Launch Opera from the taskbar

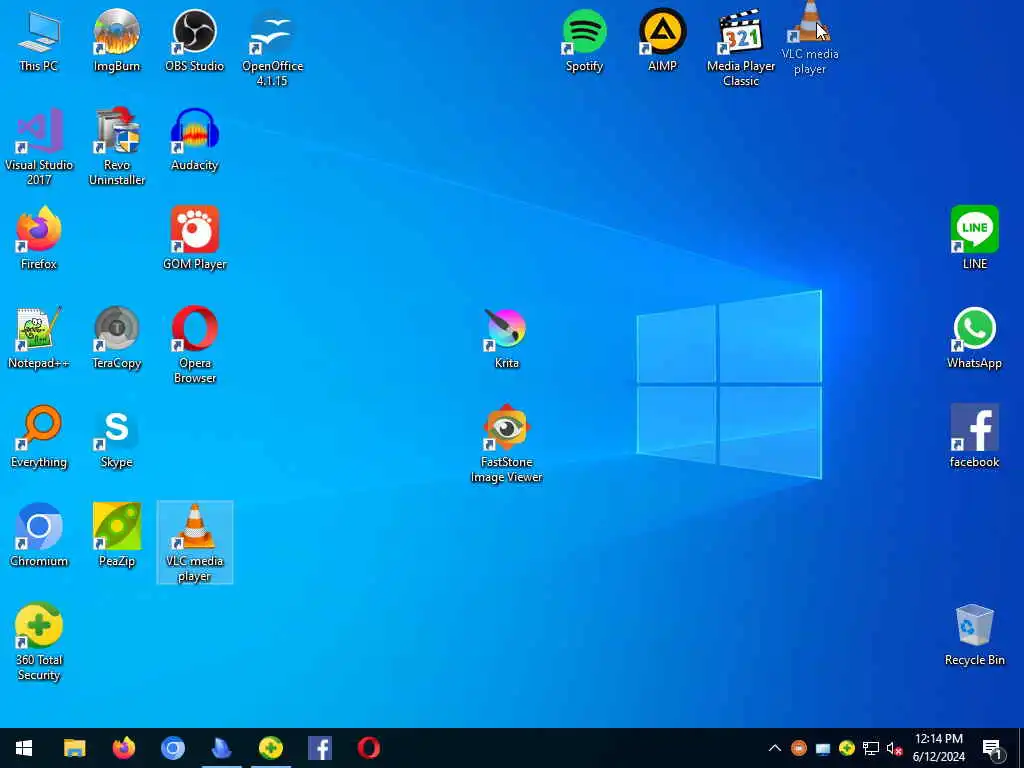[368, 748]
